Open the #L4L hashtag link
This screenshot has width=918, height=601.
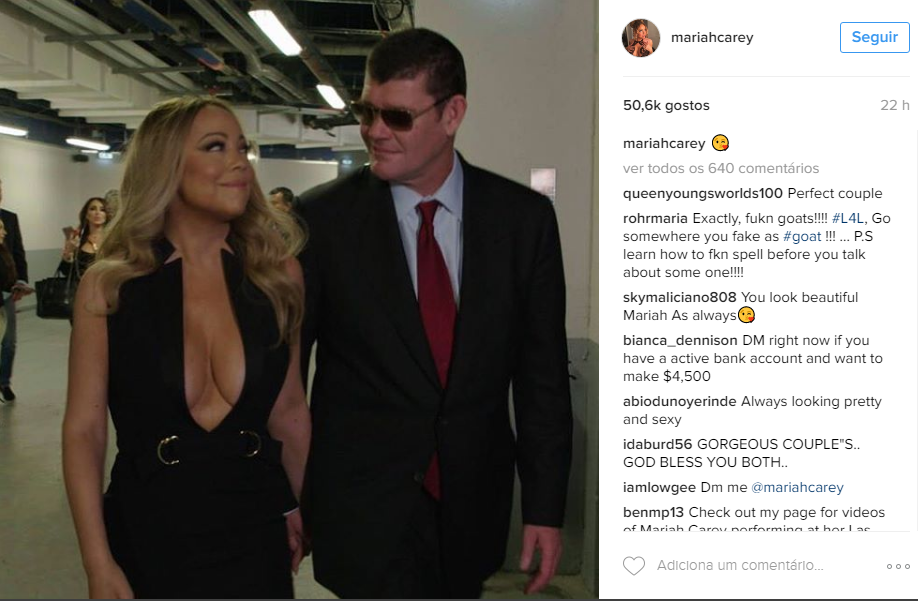(x=848, y=219)
